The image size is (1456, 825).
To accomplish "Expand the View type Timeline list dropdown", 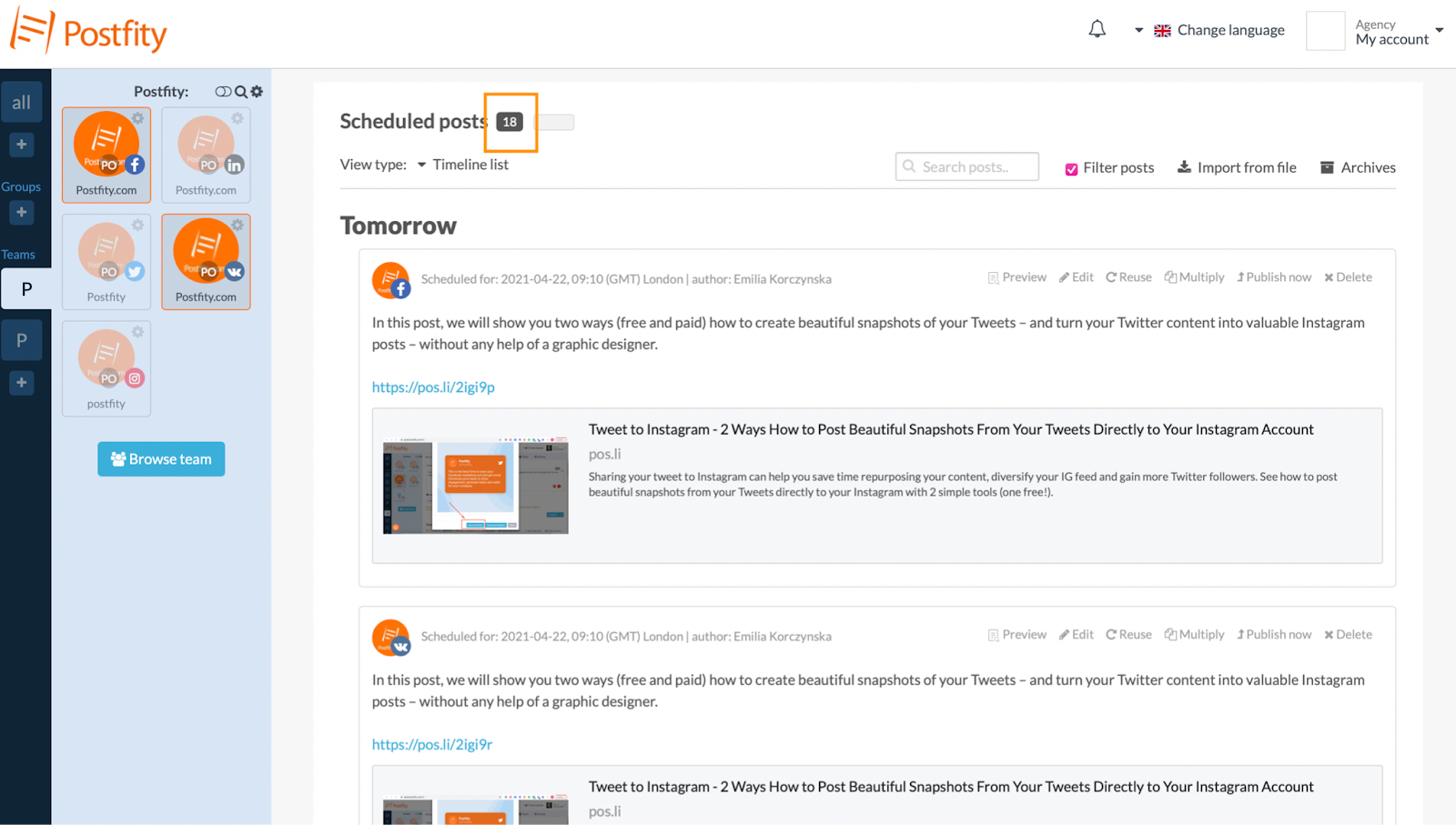I will pos(463,165).
